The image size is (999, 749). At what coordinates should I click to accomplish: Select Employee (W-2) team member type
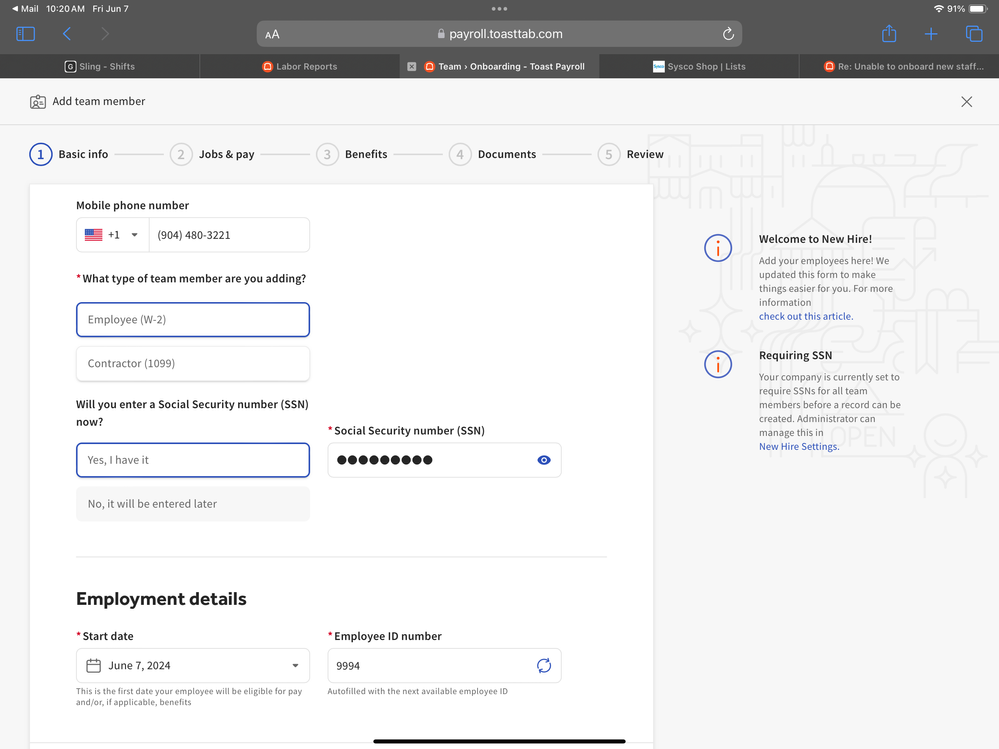(x=193, y=320)
